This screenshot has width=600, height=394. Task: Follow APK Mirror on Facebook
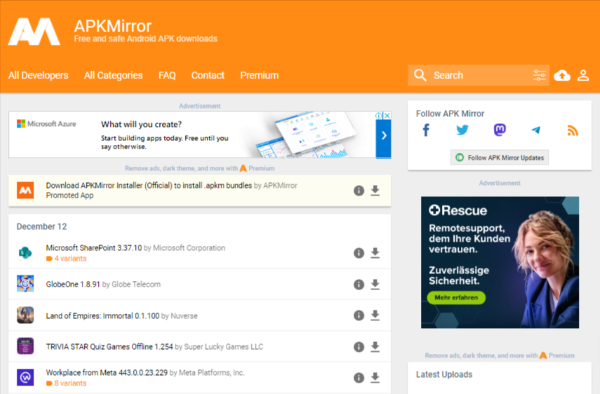pos(426,130)
